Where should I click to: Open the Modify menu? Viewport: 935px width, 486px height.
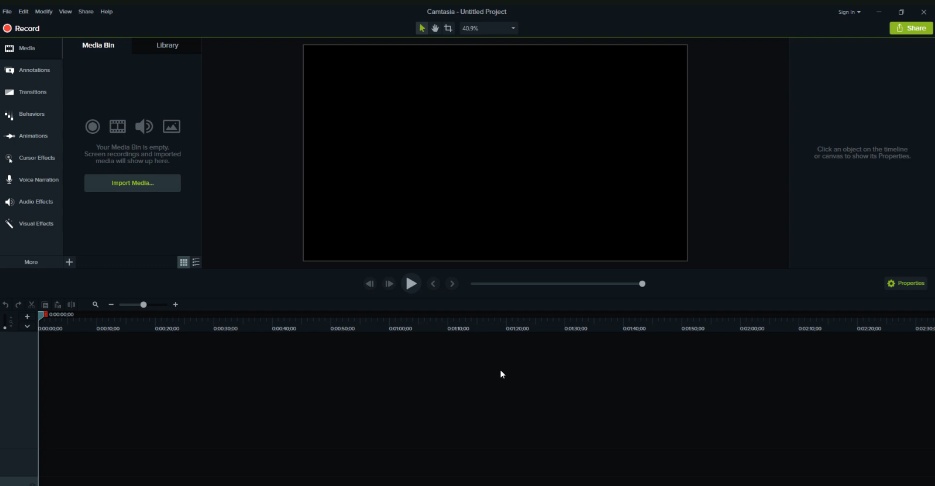point(44,11)
